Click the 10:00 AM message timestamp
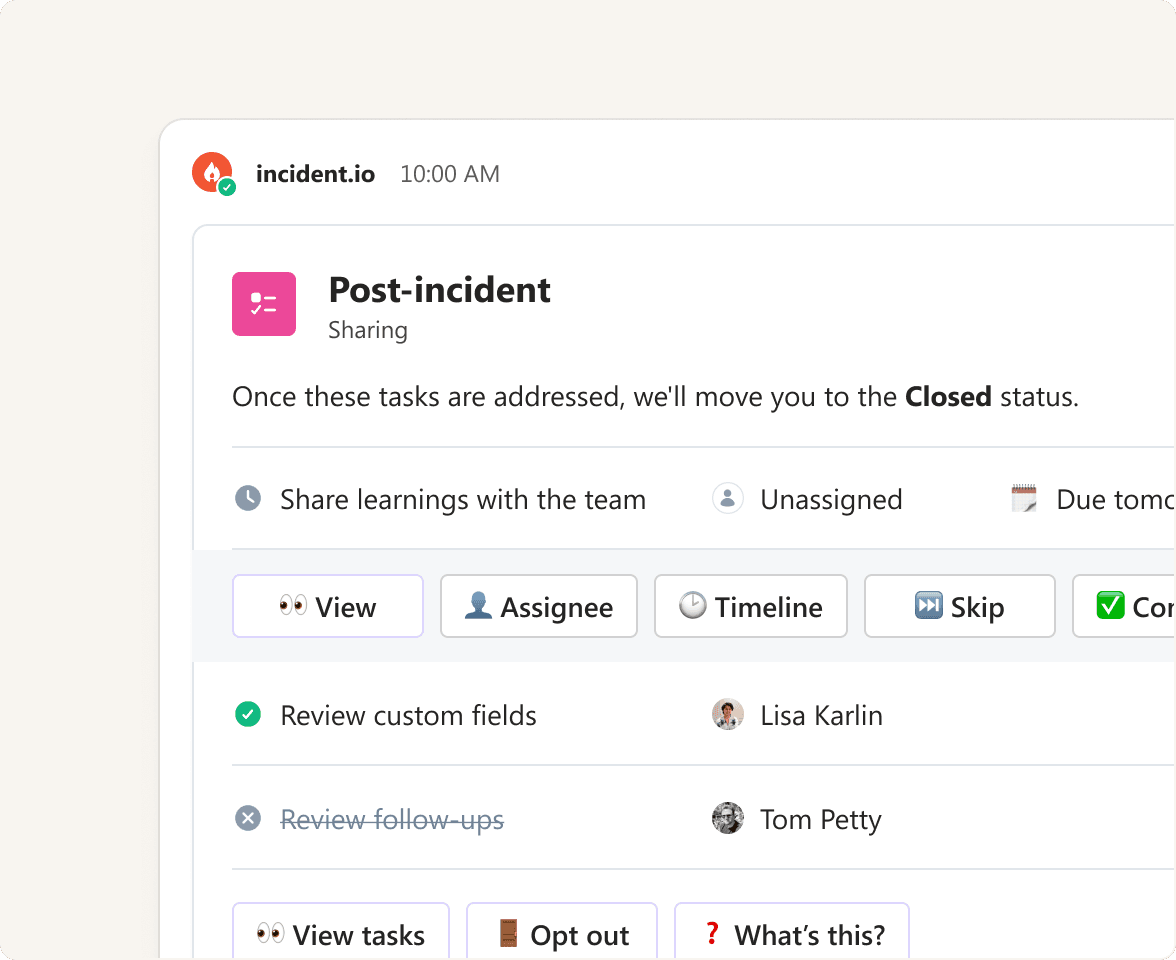 (449, 173)
